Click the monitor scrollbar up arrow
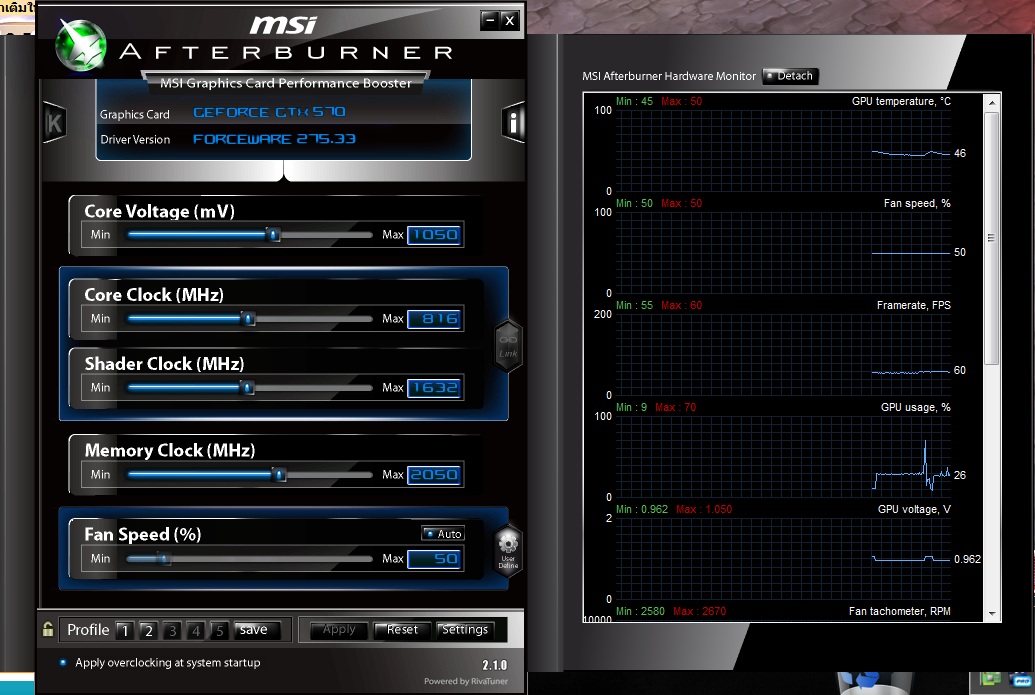The height and width of the screenshot is (695, 1035). 991,103
